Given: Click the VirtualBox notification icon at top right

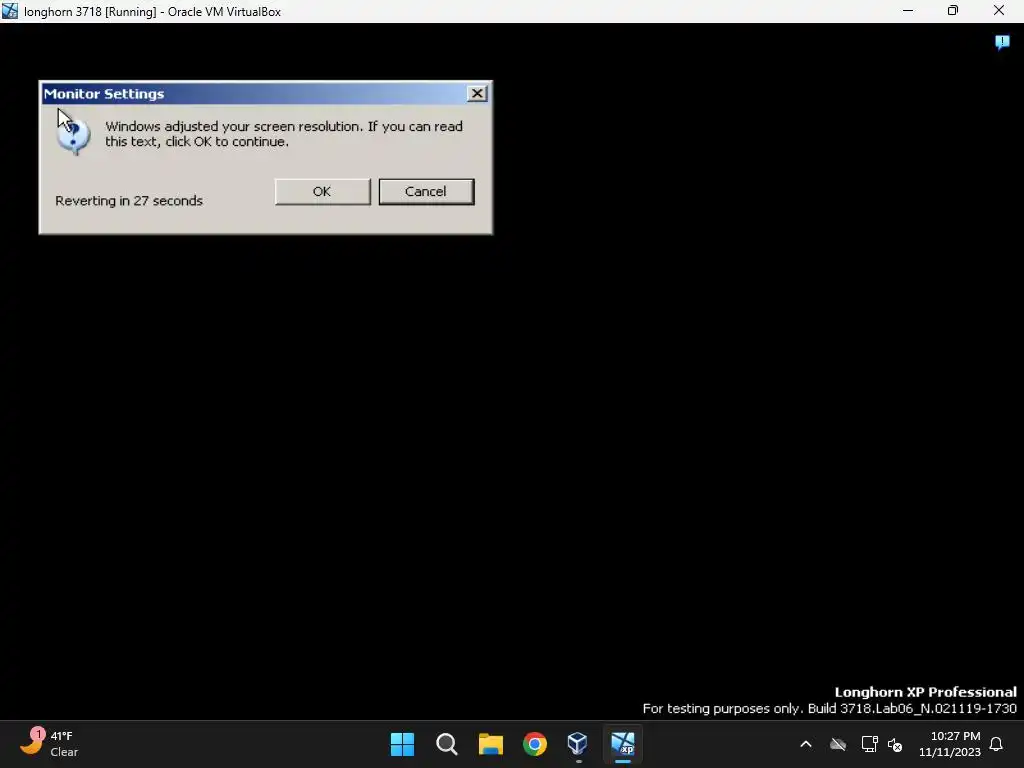Looking at the screenshot, I should 1002,43.
